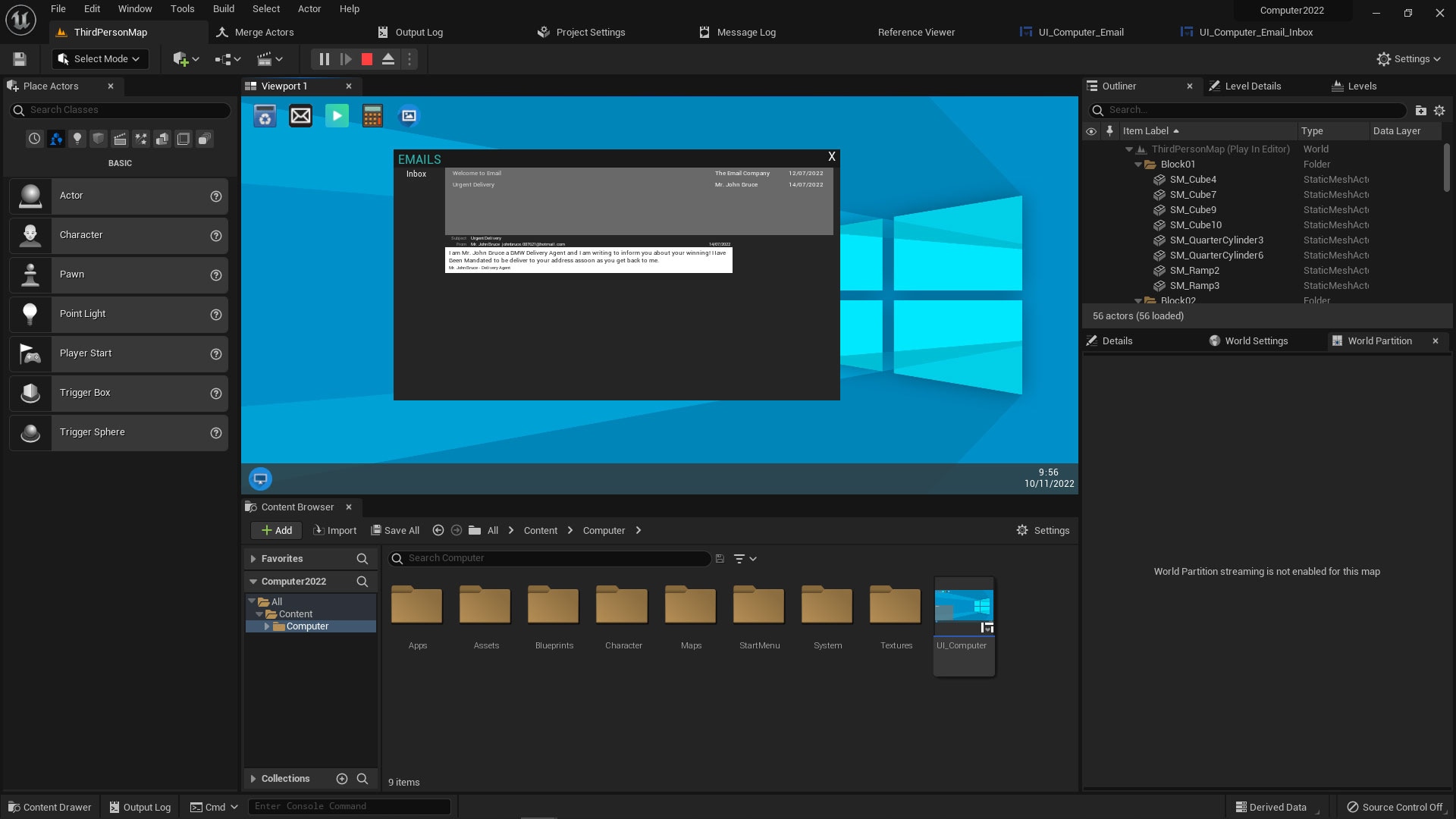Open the Build menu
This screenshot has width=1456, height=819.
coord(223,9)
